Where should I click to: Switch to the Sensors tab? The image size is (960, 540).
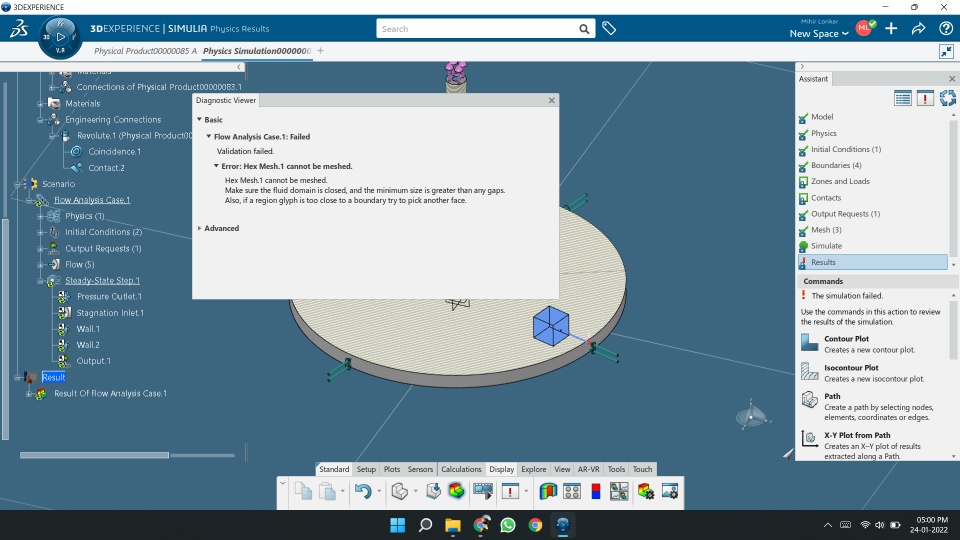click(x=420, y=470)
